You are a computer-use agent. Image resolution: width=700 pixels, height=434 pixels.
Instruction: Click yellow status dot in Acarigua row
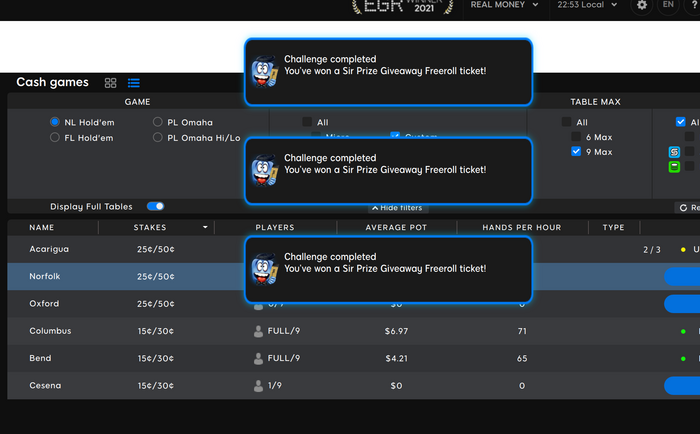pyautogui.click(x=683, y=250)
